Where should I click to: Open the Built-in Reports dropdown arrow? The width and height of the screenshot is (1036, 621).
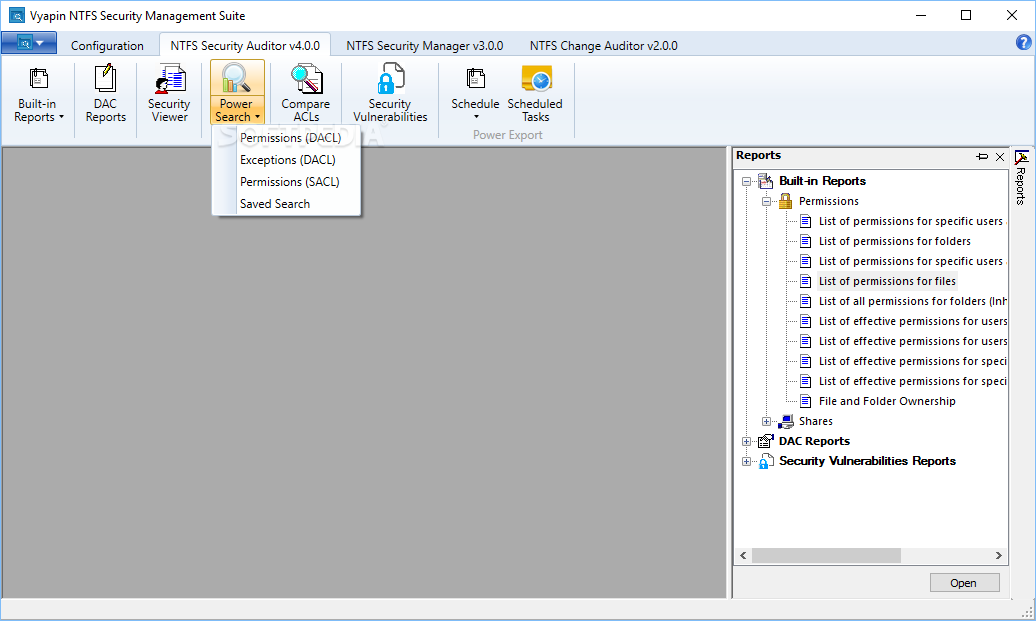coord(61,118)
